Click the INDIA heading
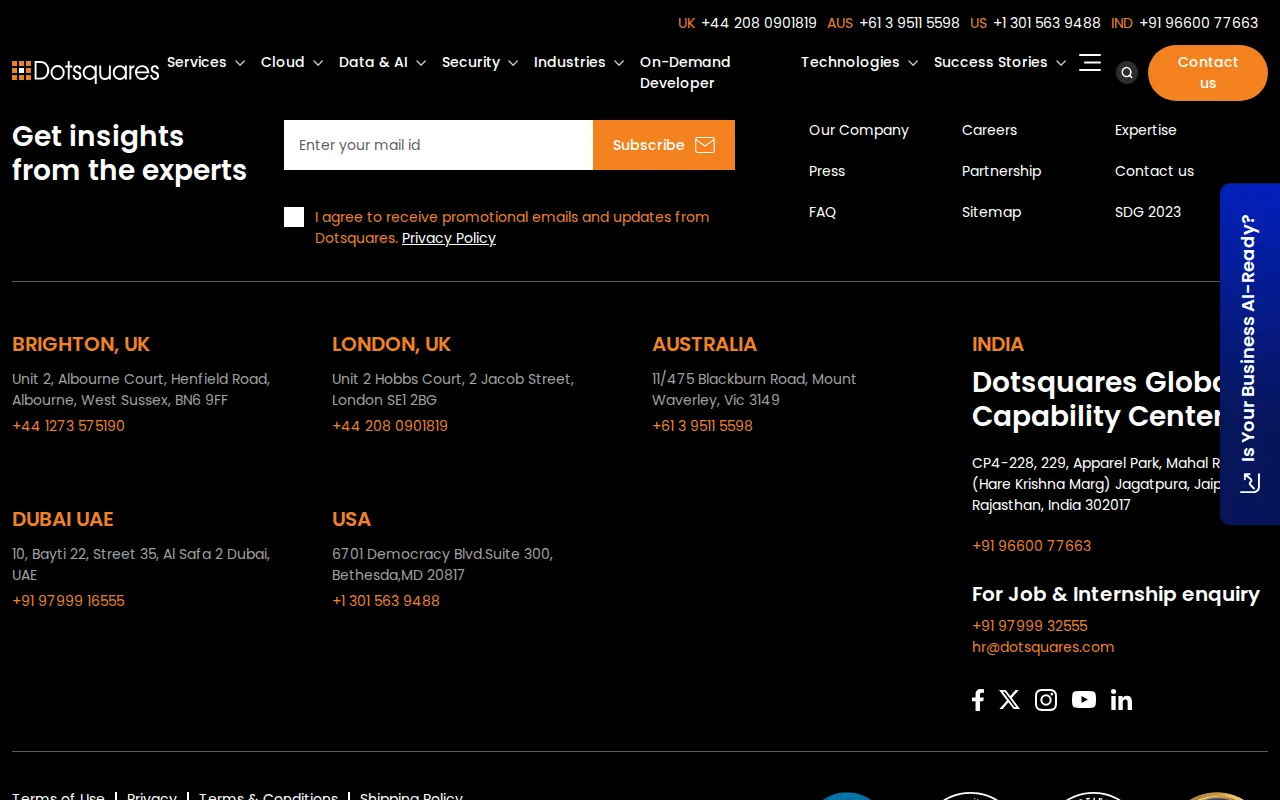This screenshot has width=1280, height=800. click(x=998, y=344)
